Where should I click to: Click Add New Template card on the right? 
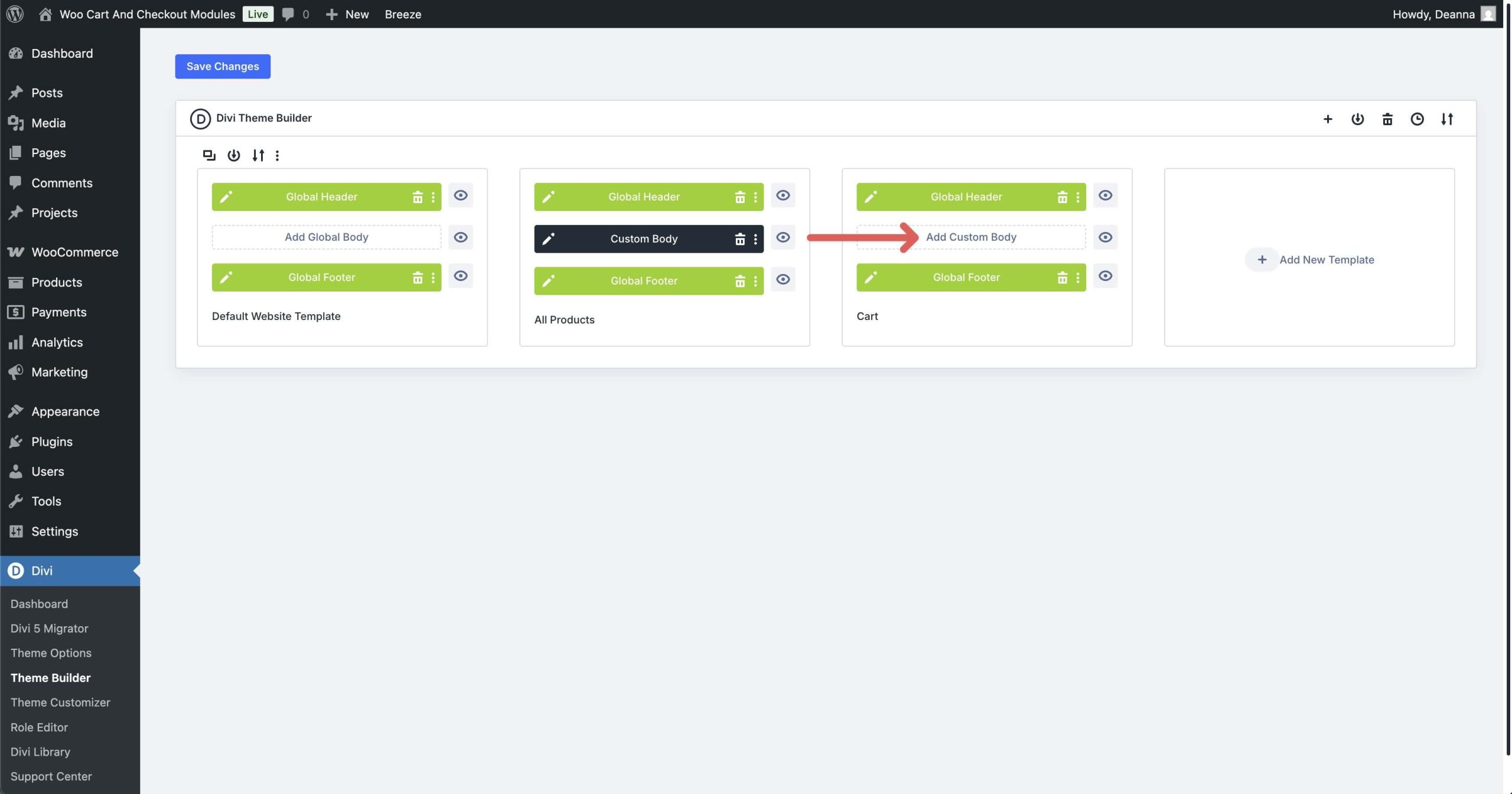pyautogui.click(x=1310, y=259)
